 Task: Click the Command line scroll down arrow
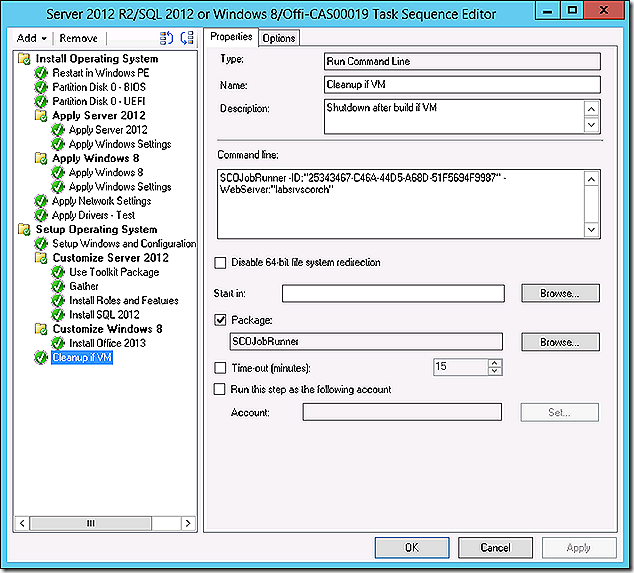click(591, 230)
